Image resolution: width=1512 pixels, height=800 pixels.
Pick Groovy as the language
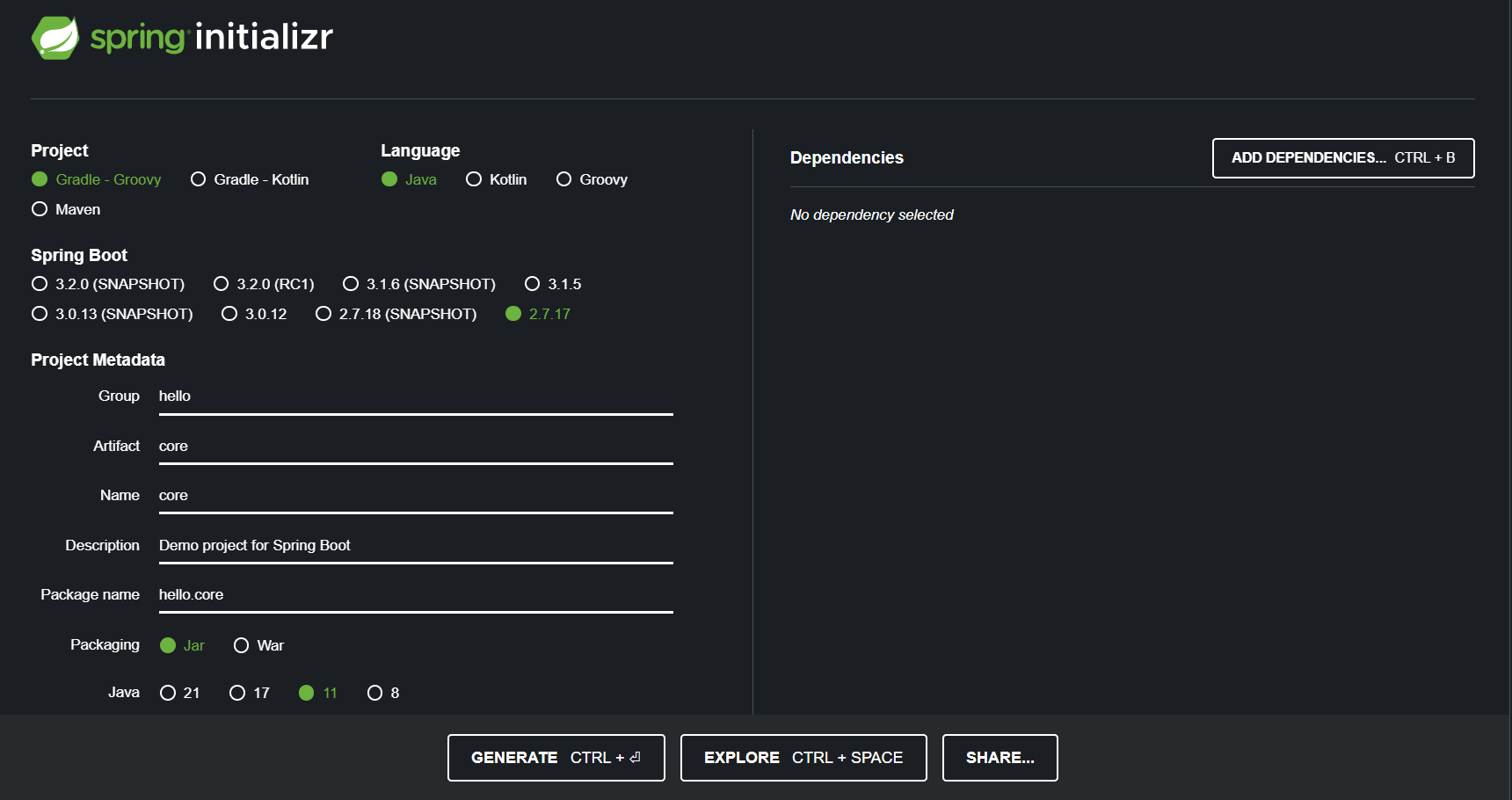(x=592, y=179)
